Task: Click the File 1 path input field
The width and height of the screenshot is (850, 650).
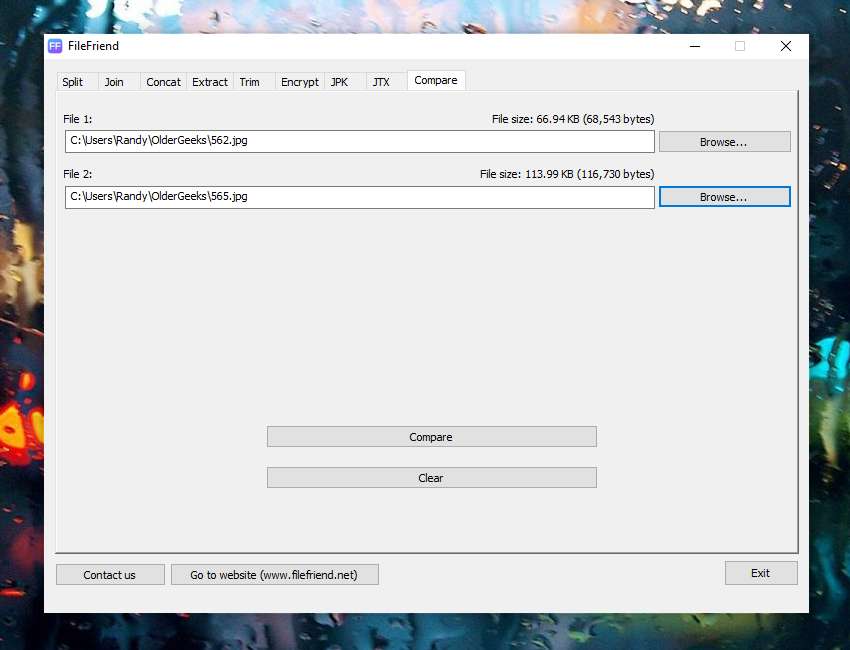Action: point(359,141)
